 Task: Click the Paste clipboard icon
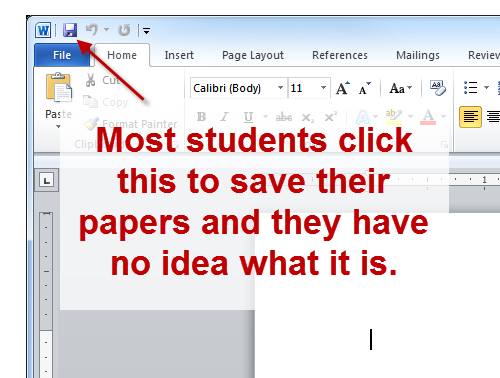(59, 87)
